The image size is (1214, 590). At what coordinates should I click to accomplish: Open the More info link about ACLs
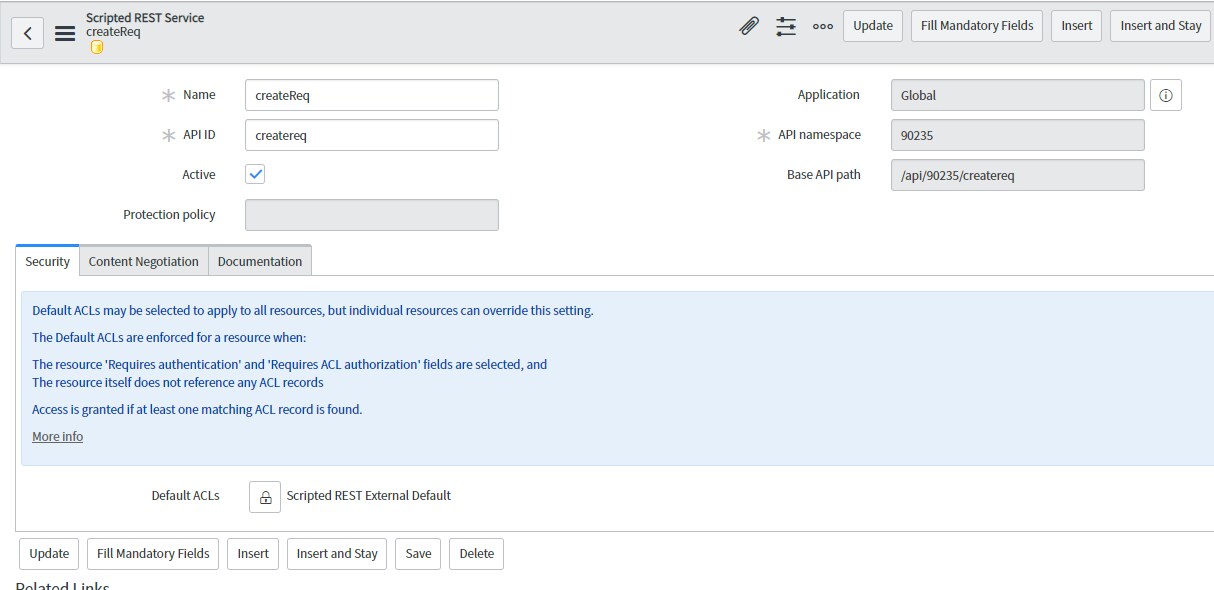(x=57, y=436)
